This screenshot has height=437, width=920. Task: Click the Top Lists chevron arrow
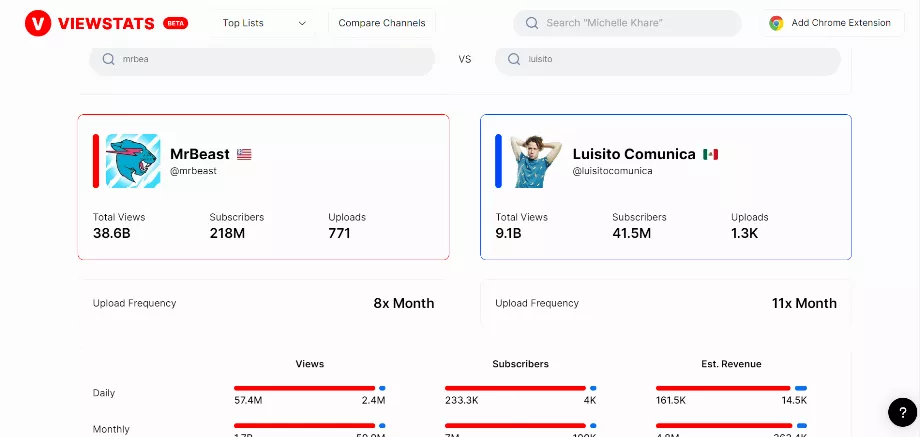click(302, 23)
